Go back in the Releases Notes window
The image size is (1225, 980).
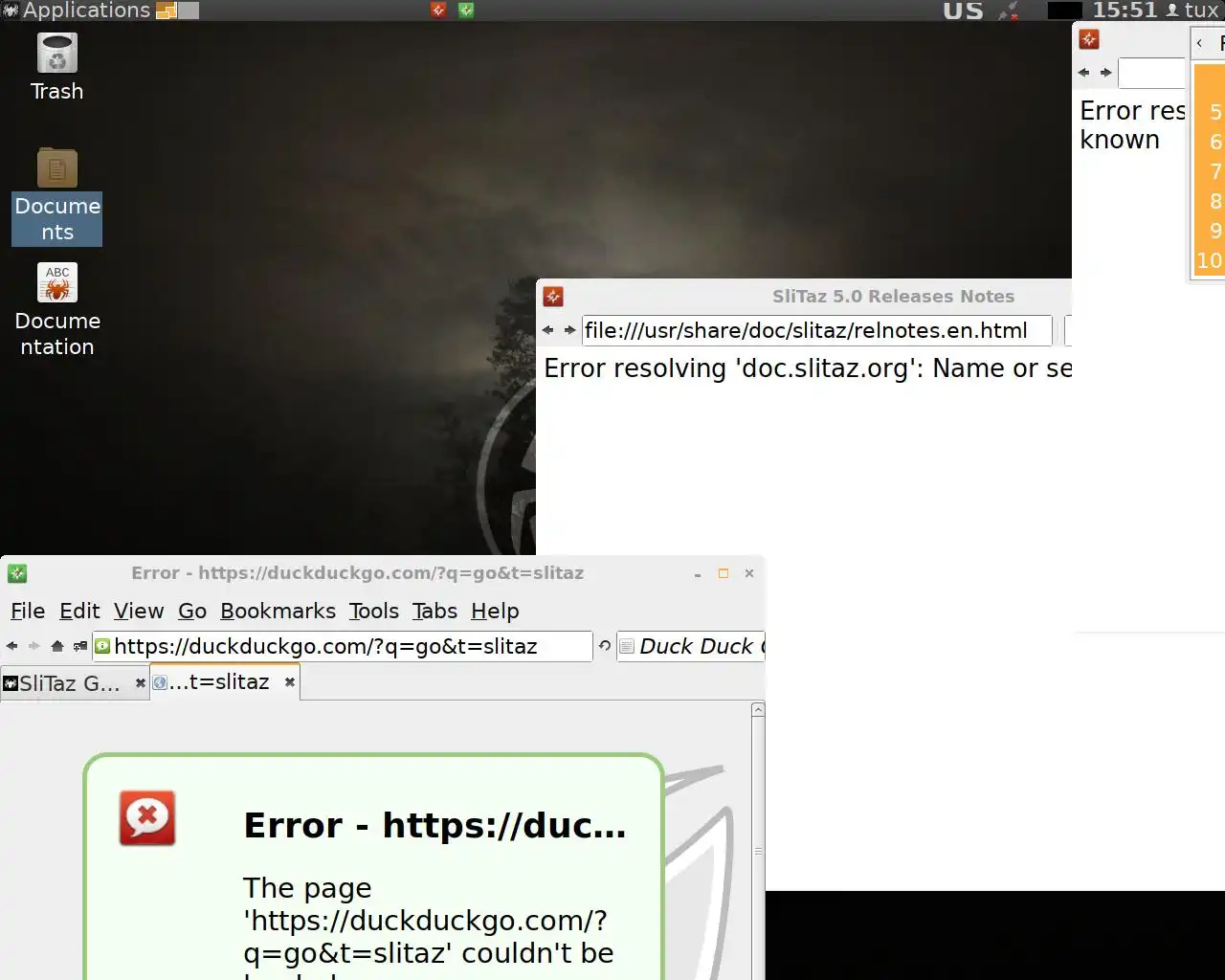click(547, 330)
